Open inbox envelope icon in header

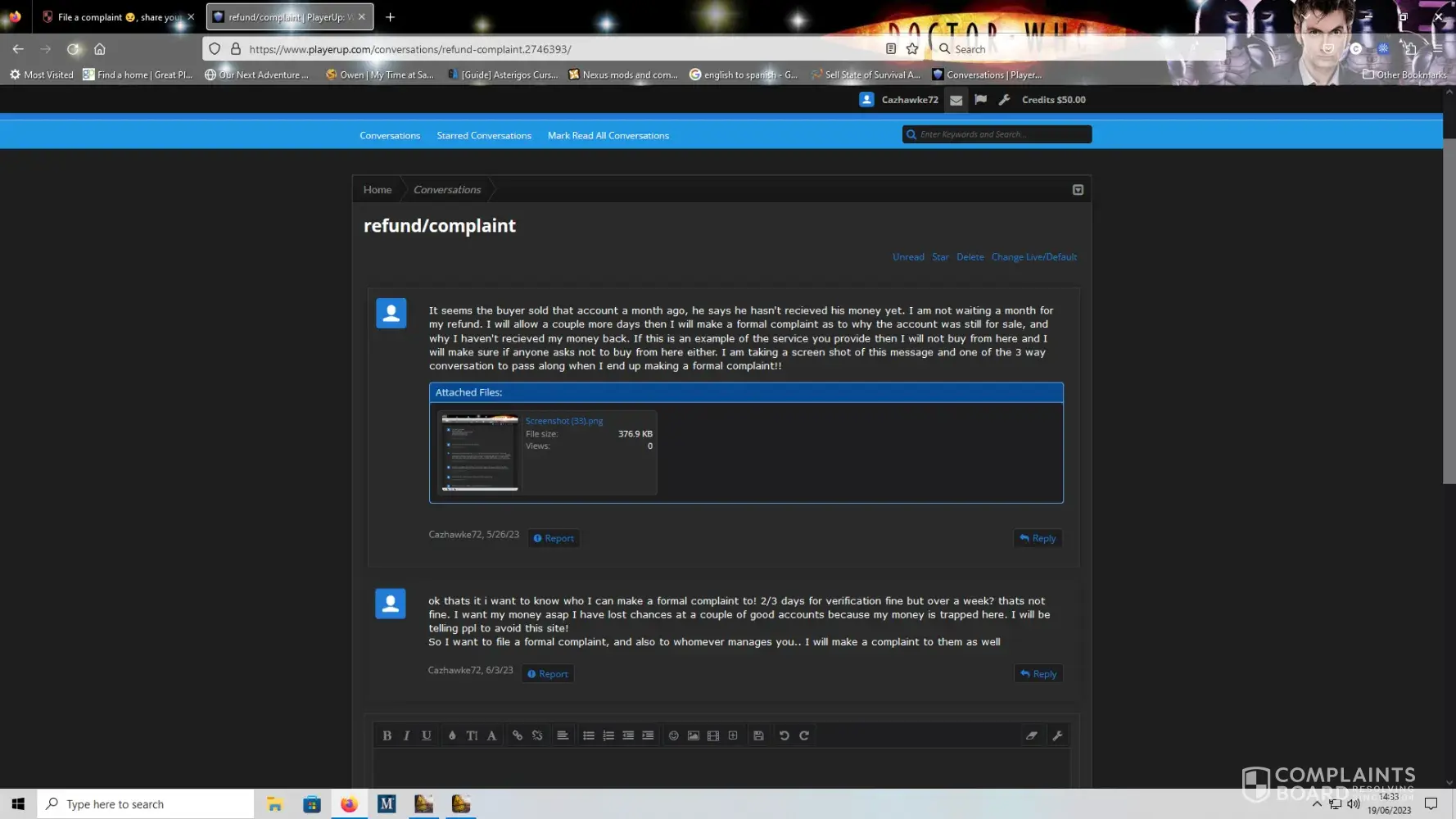956,100
